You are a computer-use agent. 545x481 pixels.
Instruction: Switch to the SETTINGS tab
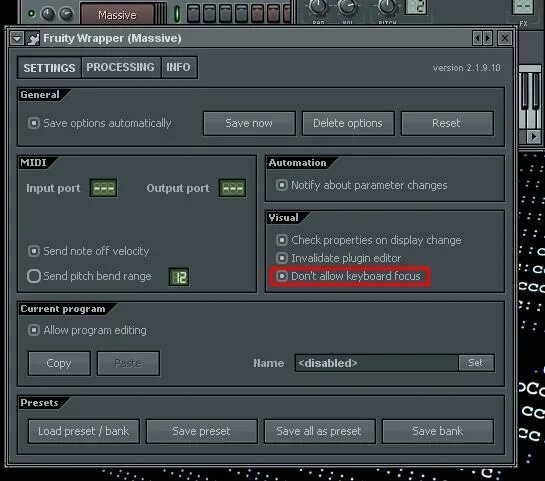pos(49,68)
